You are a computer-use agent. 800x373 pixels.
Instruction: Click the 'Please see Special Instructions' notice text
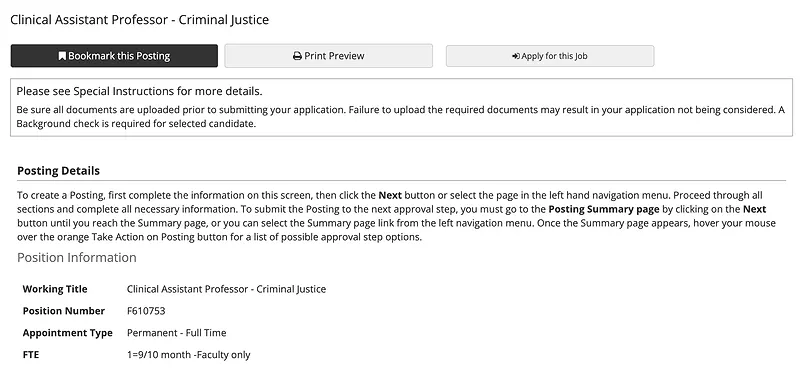point(139,91)
